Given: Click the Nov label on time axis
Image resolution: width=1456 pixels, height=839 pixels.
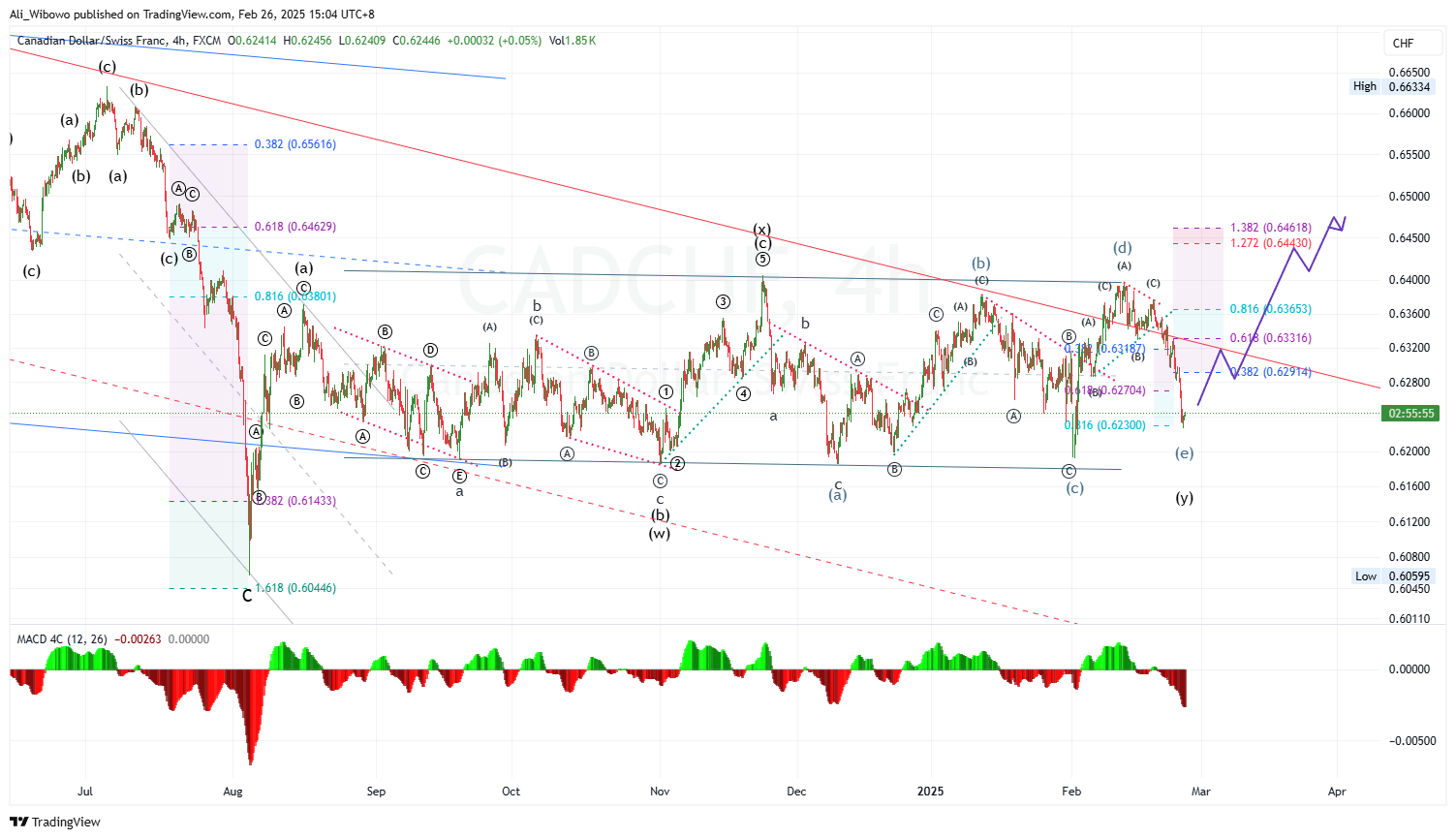Looking at the screenshot, I should coord(660,792).
